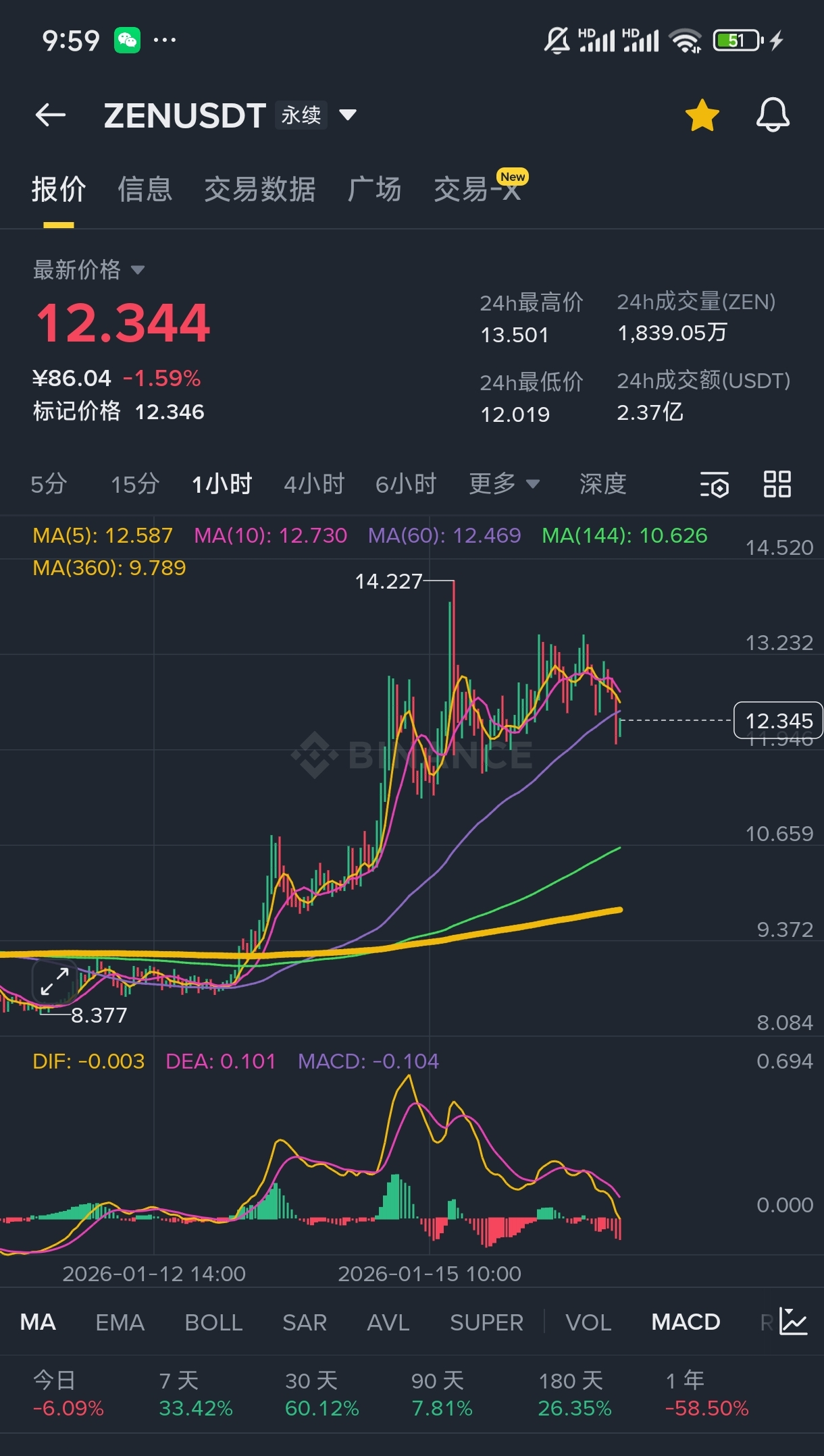
Task: Show the 深度 depth chart
Action: [x=602, y=484]
